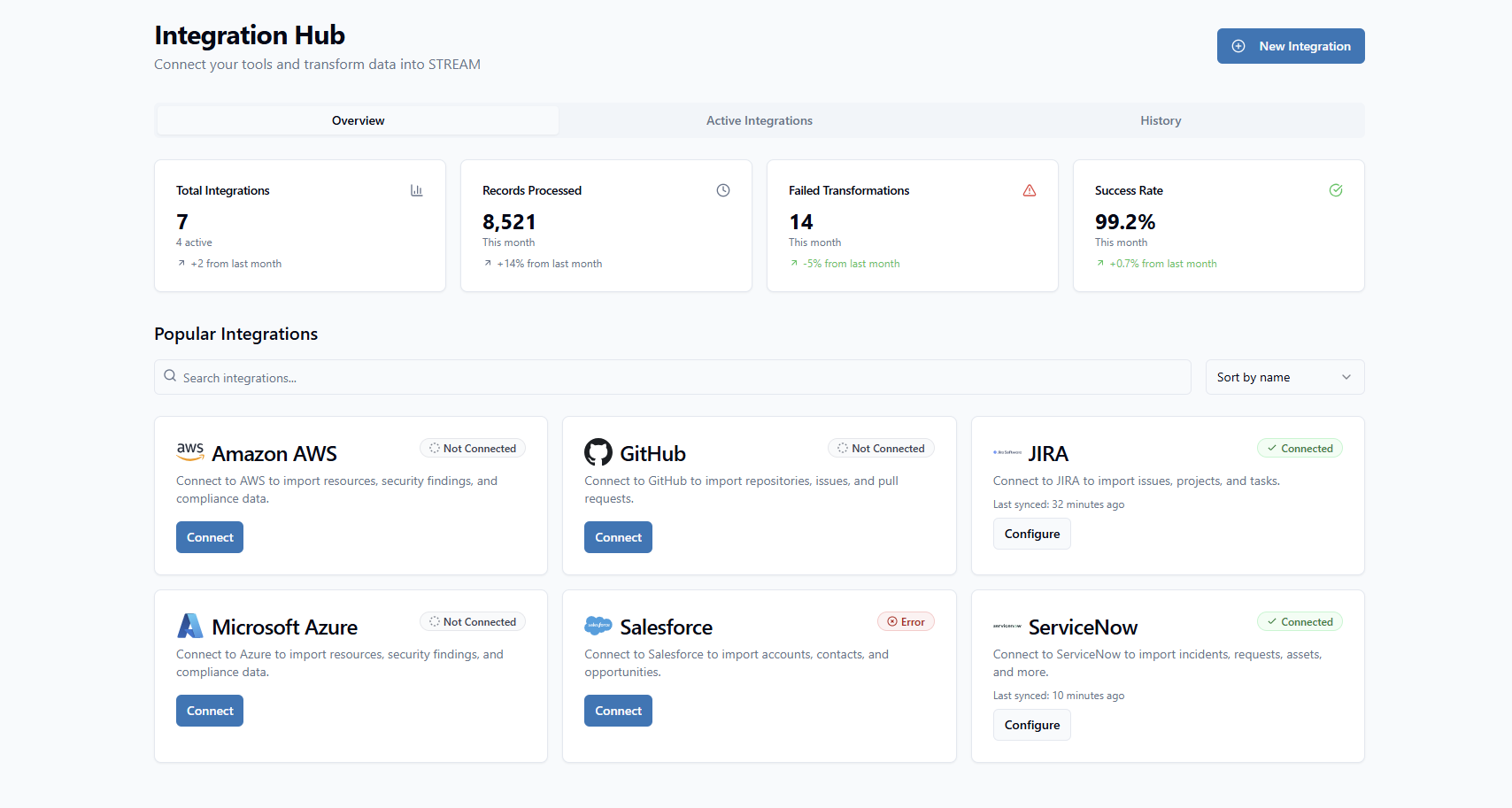Click the search magnifier icon
Screen dimensions: 1512x808
coord(170,376)
